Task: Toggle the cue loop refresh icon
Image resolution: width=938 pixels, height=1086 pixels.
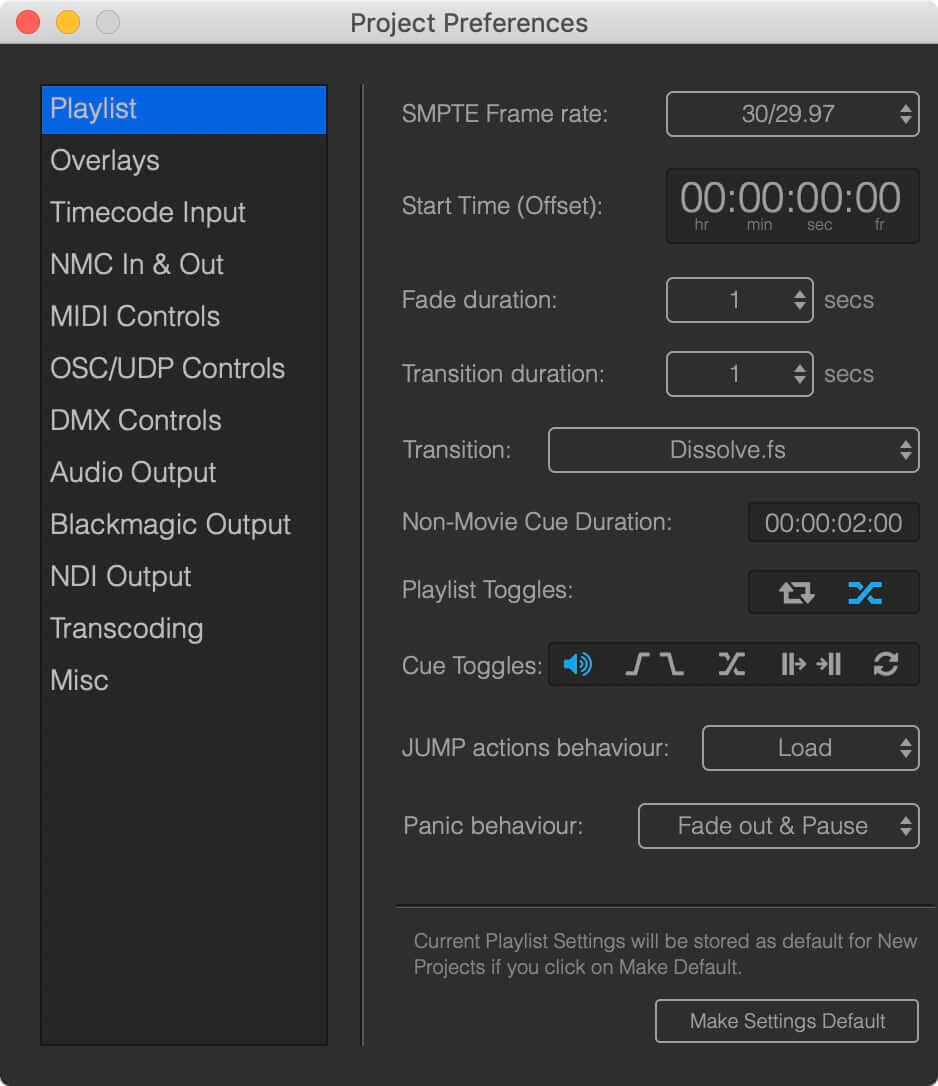Action: [x=885, y=665]
